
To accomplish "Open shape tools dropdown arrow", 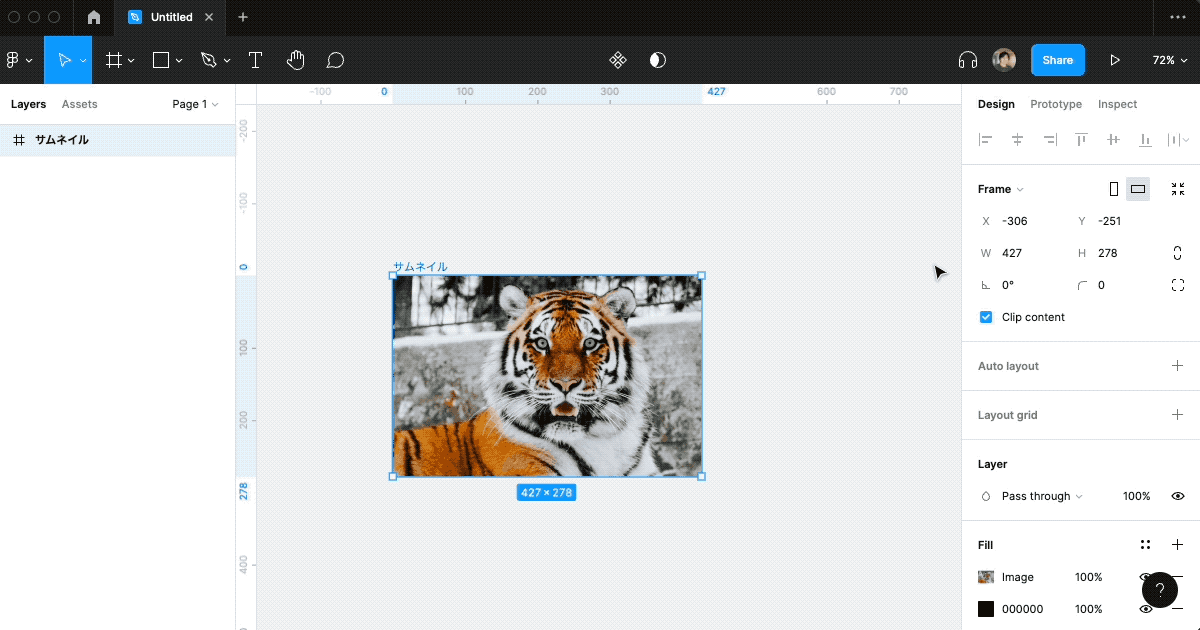I will click(179, 61).
